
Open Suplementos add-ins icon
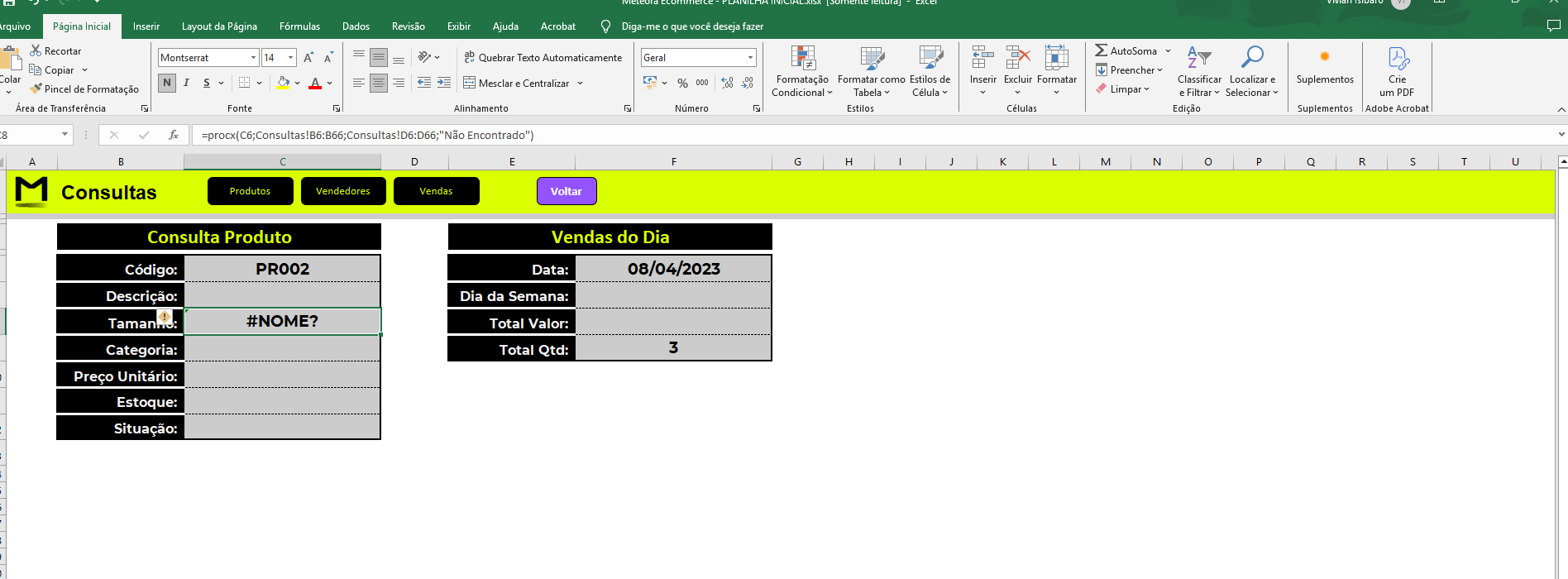click(1325, 57)
